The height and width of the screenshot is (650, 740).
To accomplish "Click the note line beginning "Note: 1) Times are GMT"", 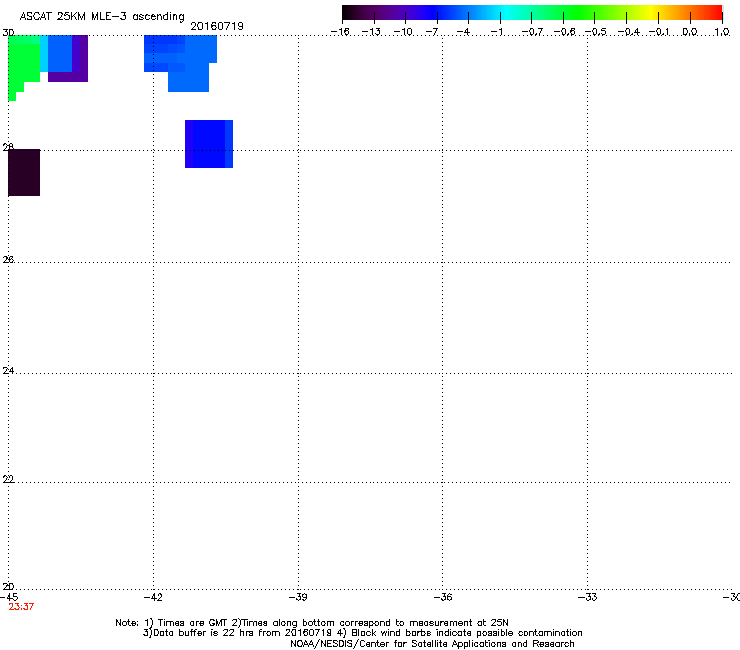I will pos(312,623).
